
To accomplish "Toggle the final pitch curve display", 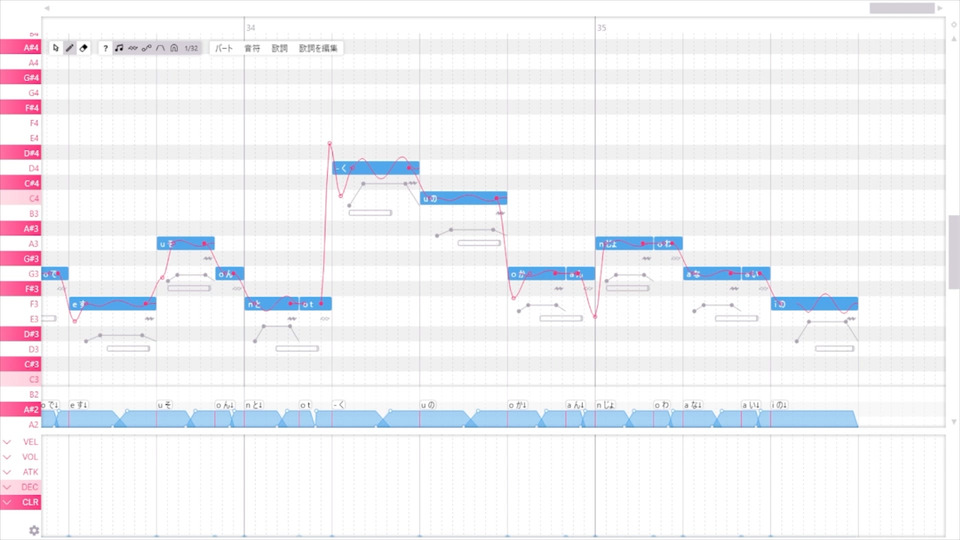I will pos(160,48).
